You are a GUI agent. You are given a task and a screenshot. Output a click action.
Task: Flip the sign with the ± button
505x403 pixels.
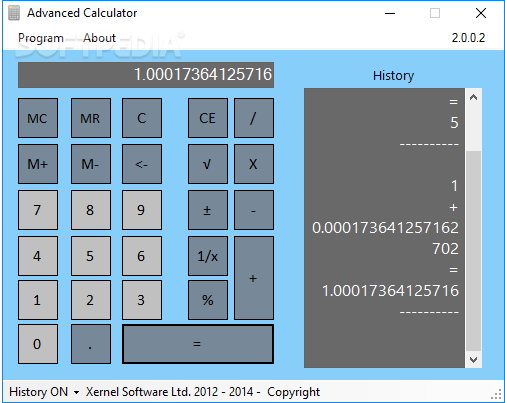(208, 210)
